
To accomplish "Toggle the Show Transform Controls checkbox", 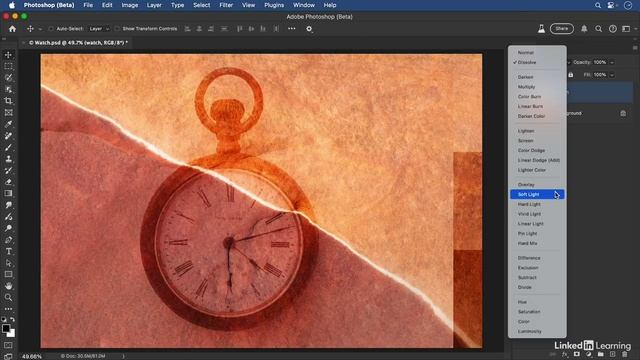I will (x=117, y=29).
